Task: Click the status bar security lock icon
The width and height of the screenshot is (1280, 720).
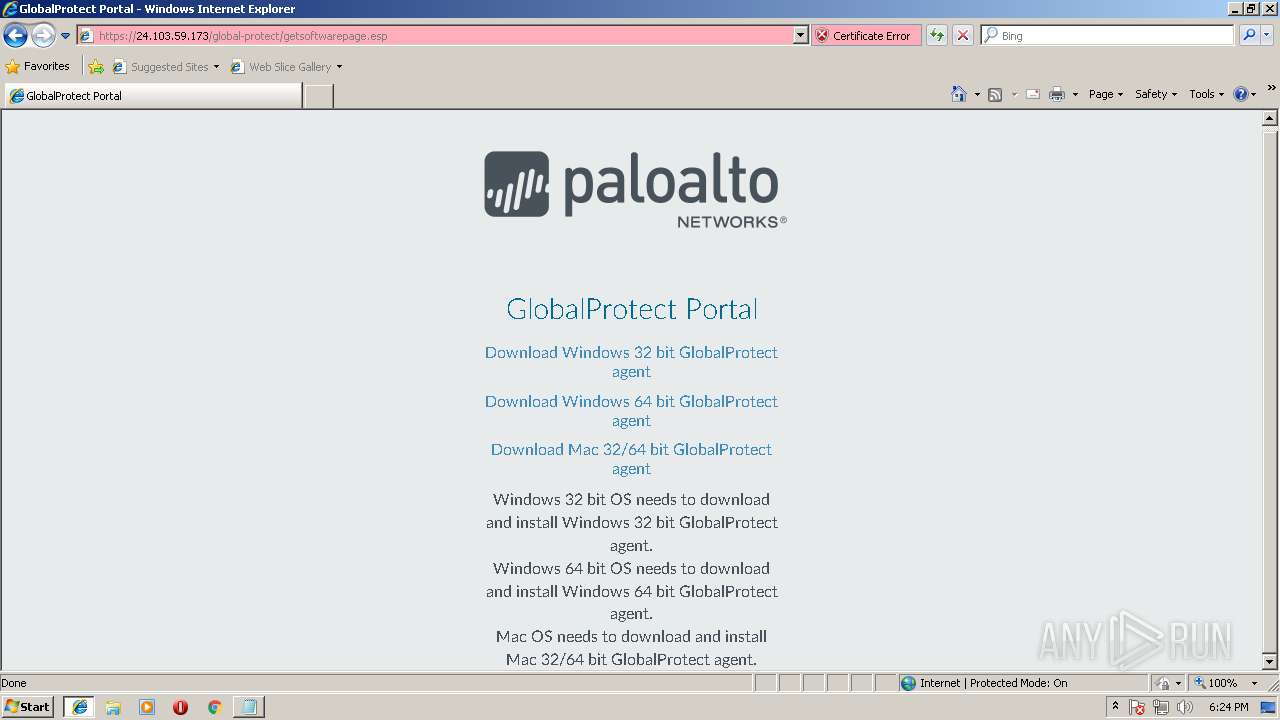Action: pyautogui.click(x=1163, y=683)
